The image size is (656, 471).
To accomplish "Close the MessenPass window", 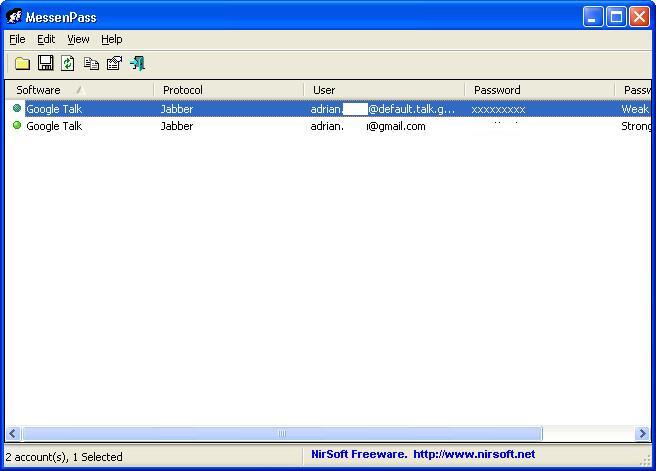I will coord(639,17).
